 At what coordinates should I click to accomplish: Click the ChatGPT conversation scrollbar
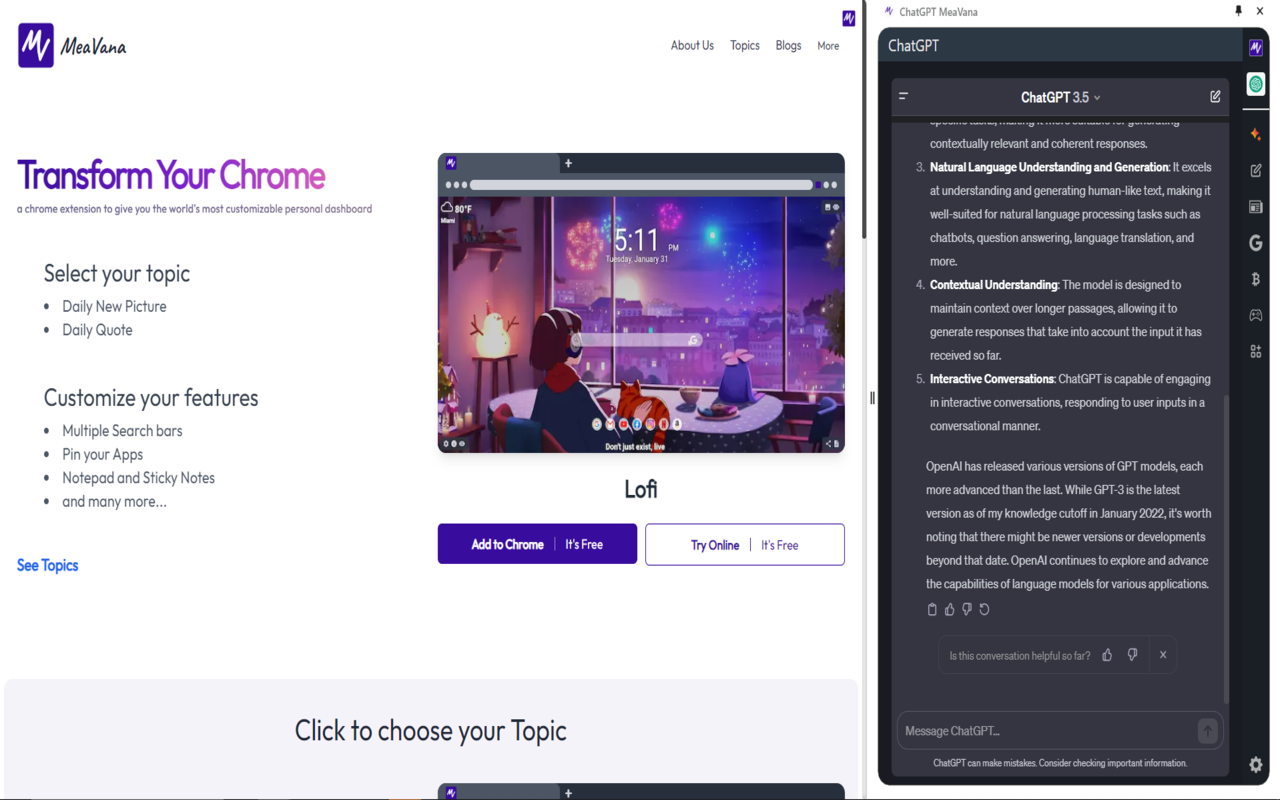[x=1226, y=550]
